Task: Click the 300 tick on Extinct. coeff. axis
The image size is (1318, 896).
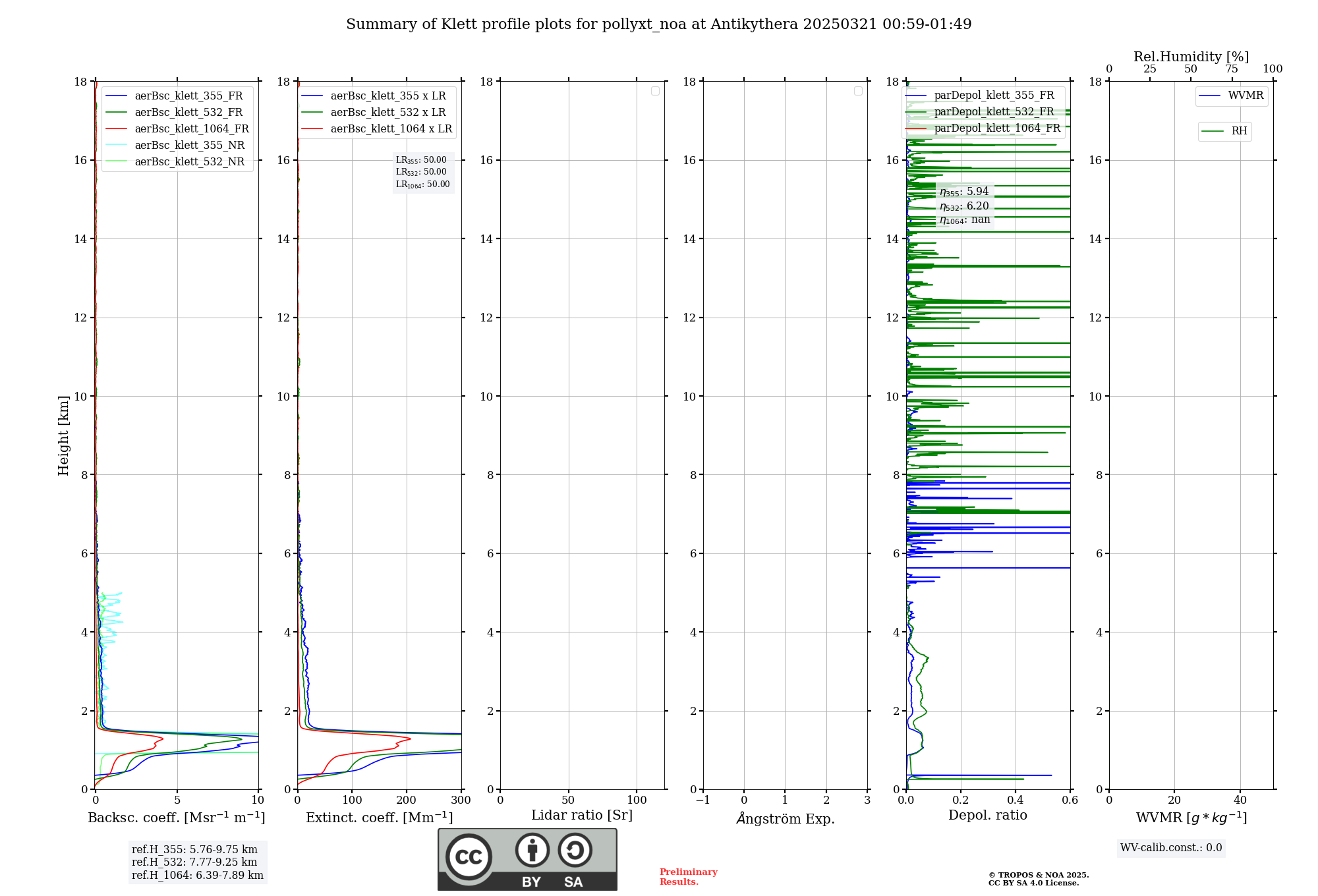Action: pyautogui.click(x=461, y=800)
